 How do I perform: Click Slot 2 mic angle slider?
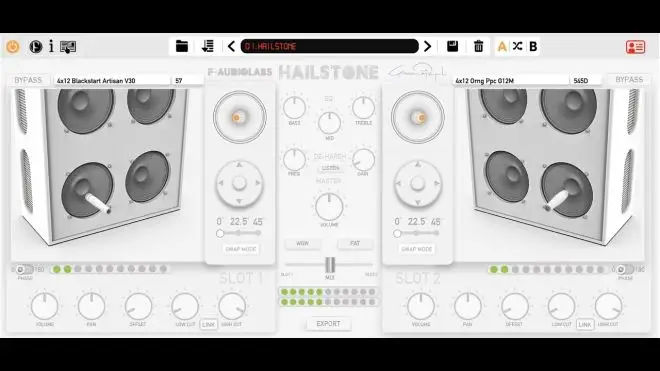click(x=417, y=233)
